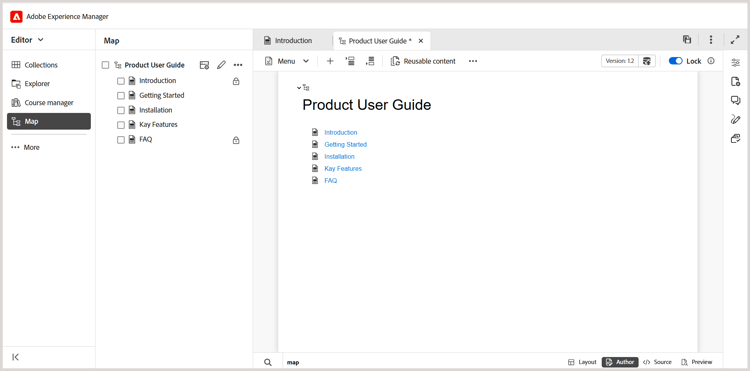Expand the Menu dropdown in toolbar
This screenshot has width=750, height=371.
287,61
